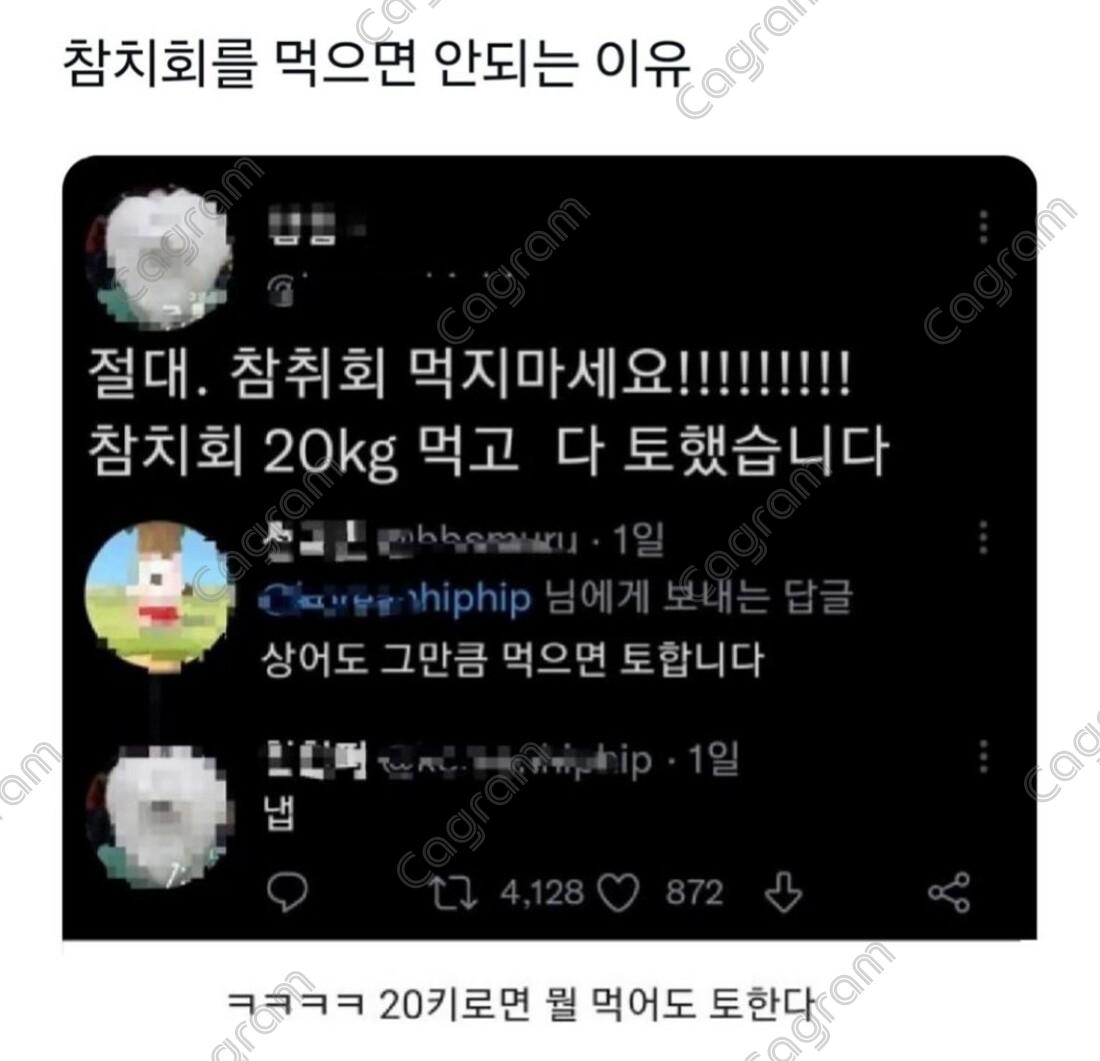Click the reply speech bubble icon
The height and width of the screenshot is (1061, 1100).
(288, 892)
